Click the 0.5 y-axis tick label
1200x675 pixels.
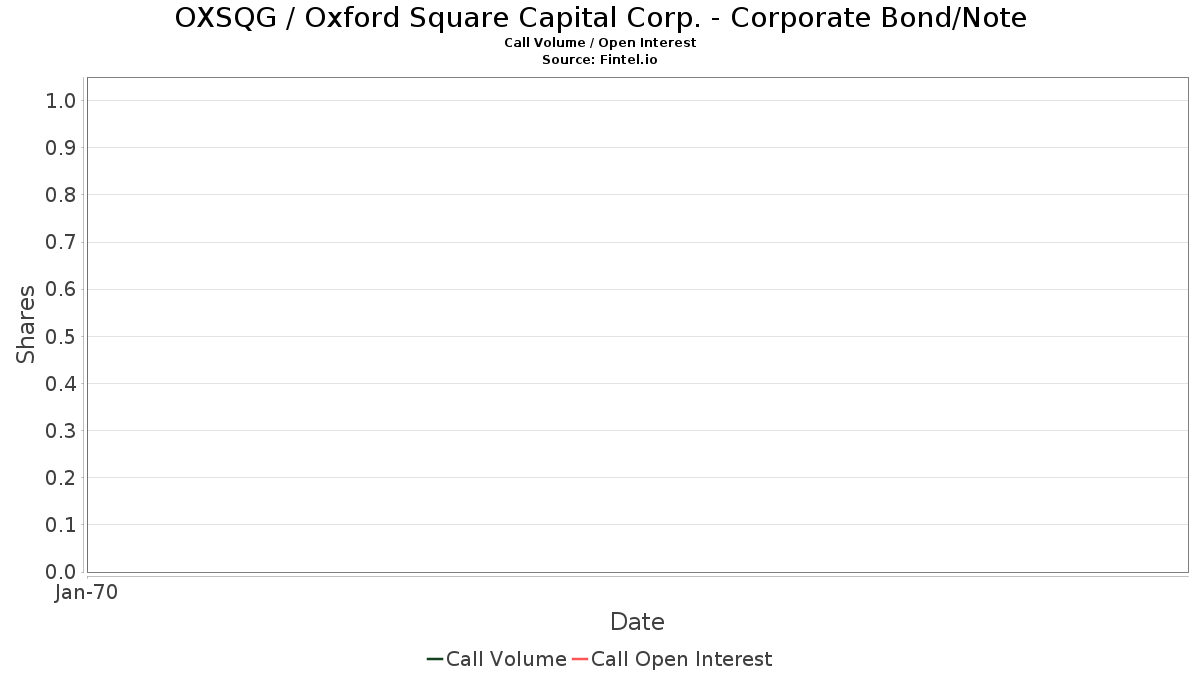[61, 336]
